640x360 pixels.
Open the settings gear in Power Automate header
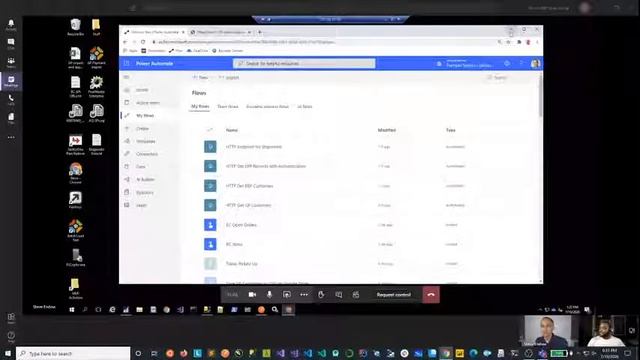tap(507, 63)
